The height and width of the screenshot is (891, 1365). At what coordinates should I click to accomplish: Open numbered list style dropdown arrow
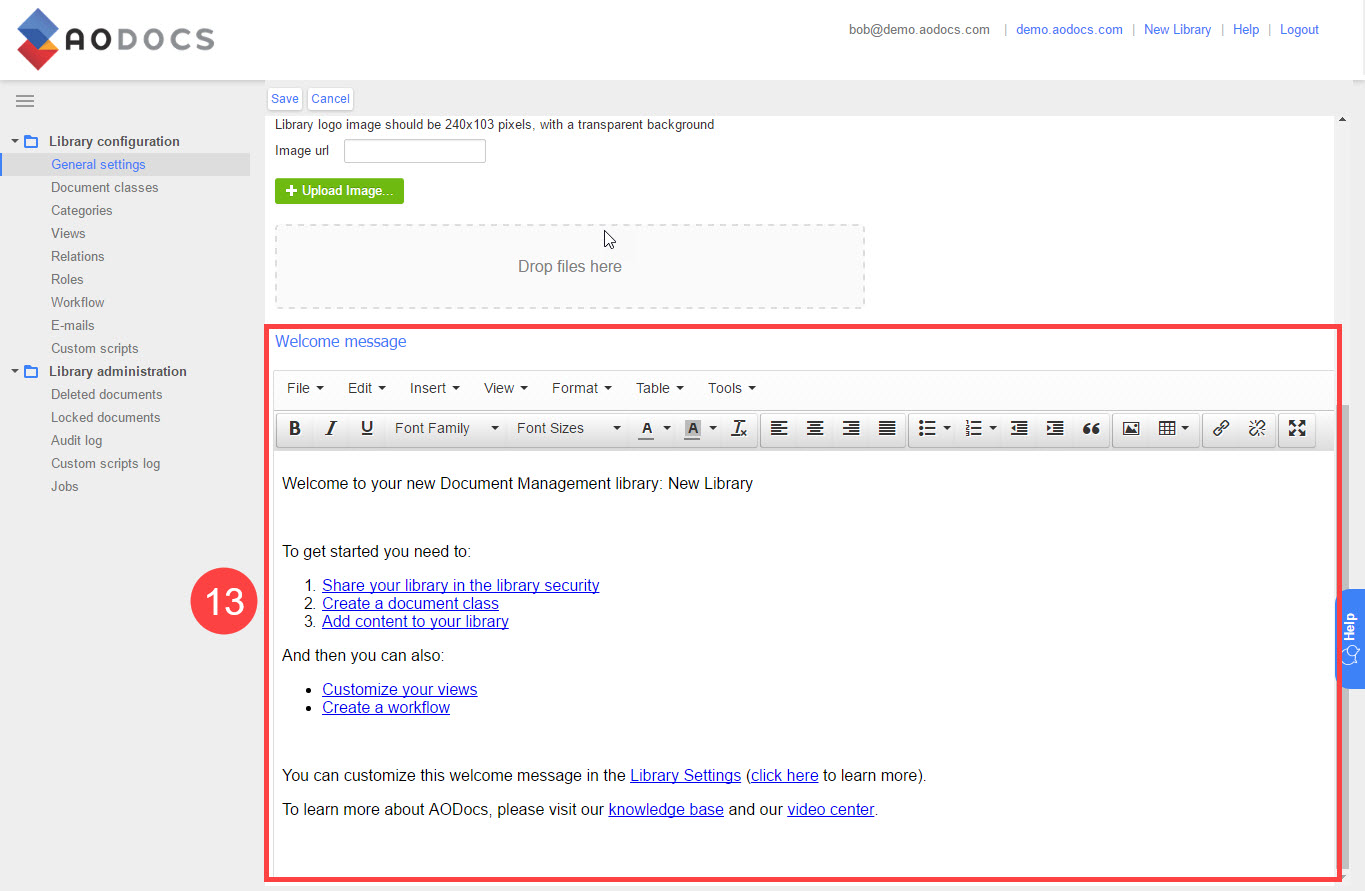(993, 428)
